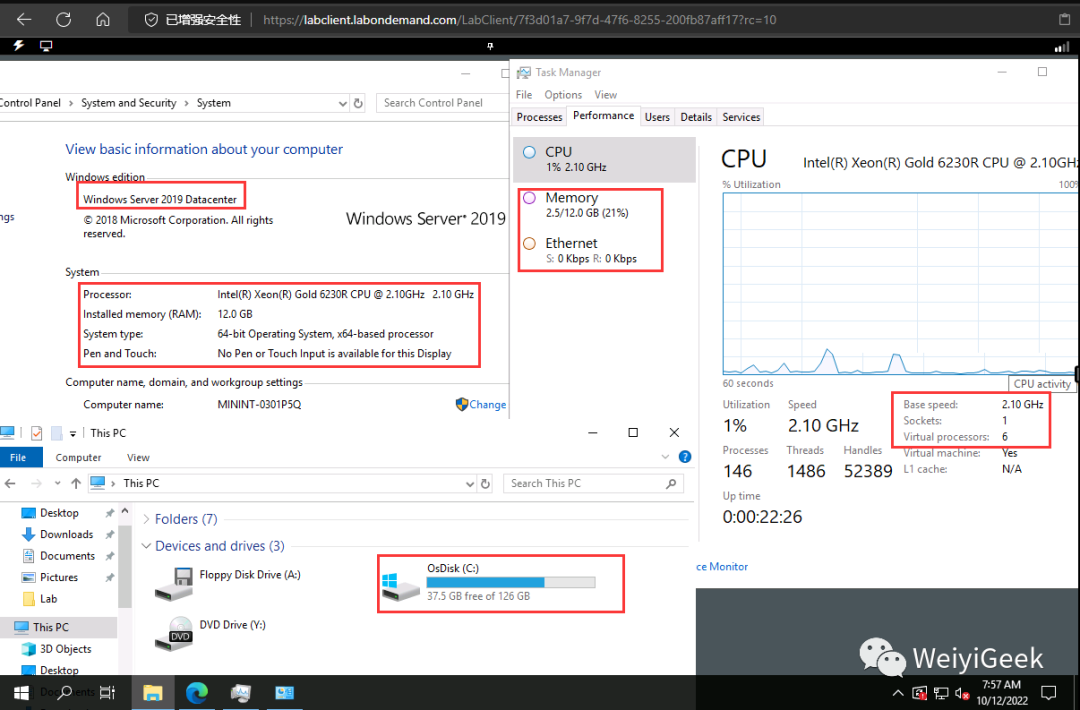Screen dimensions: 1080x710
Task: Select Pictures in navigation pane
Action: point(59,577)
